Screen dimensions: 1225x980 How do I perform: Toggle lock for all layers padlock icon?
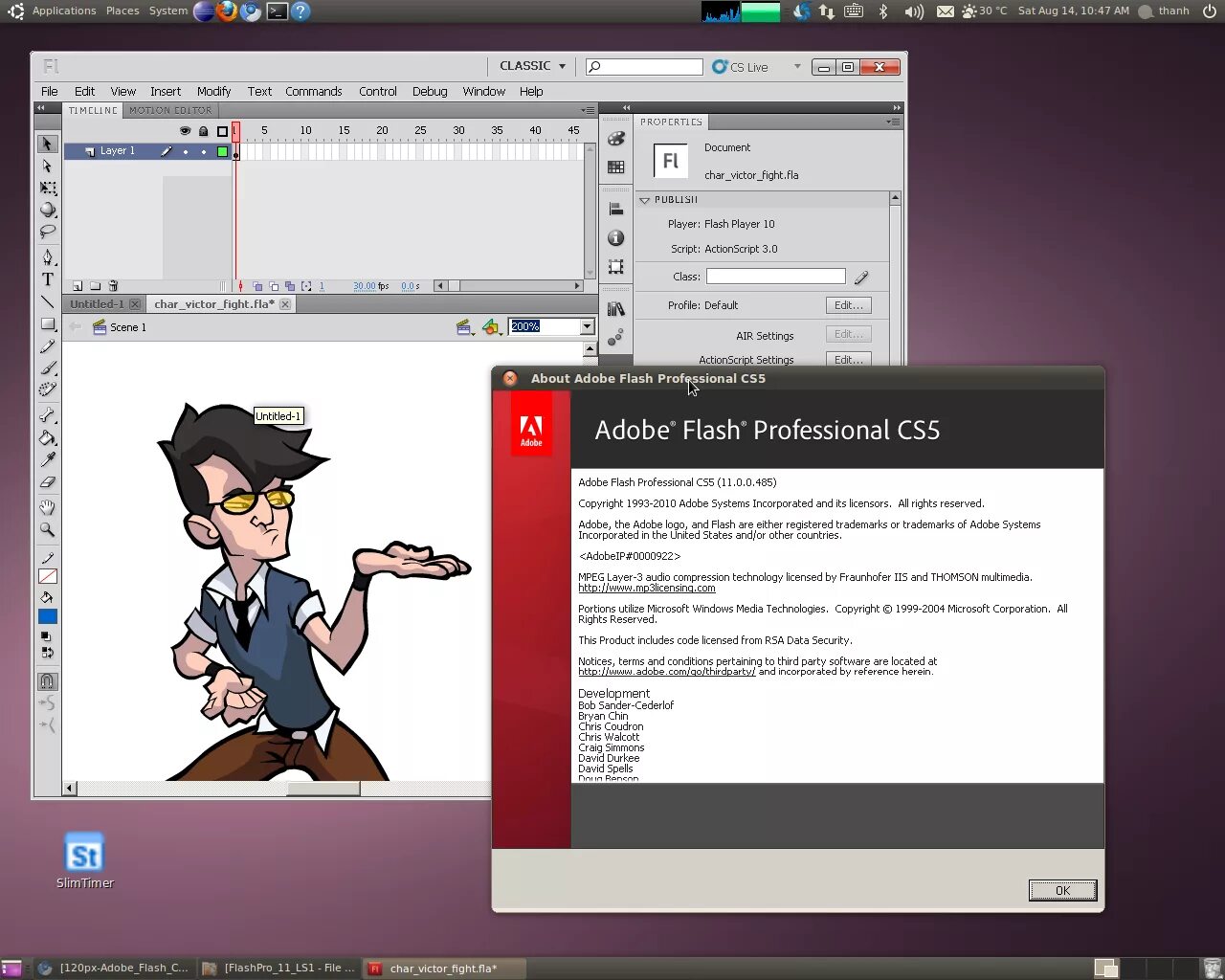point(203,131)
